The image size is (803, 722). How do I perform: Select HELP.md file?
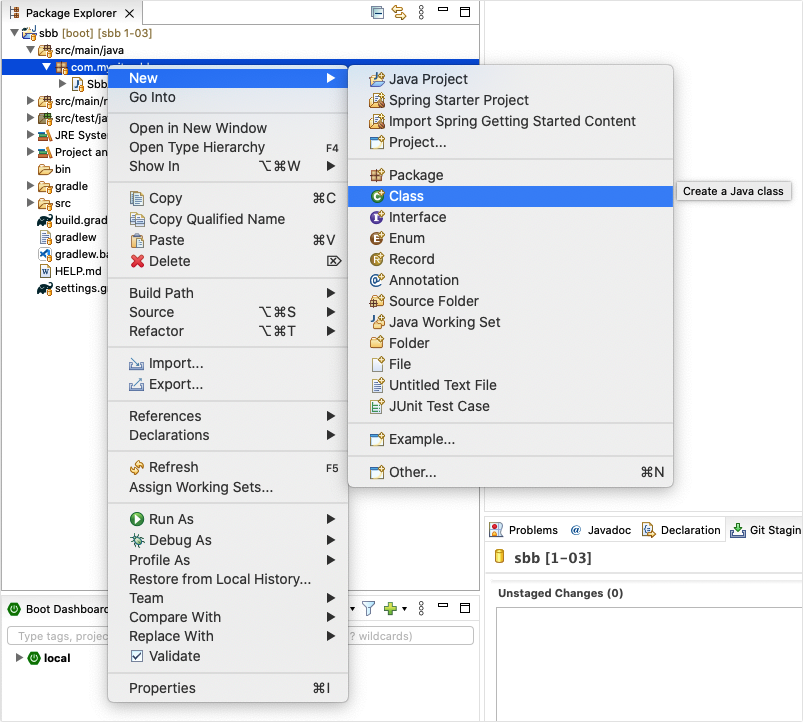point(71,271)
